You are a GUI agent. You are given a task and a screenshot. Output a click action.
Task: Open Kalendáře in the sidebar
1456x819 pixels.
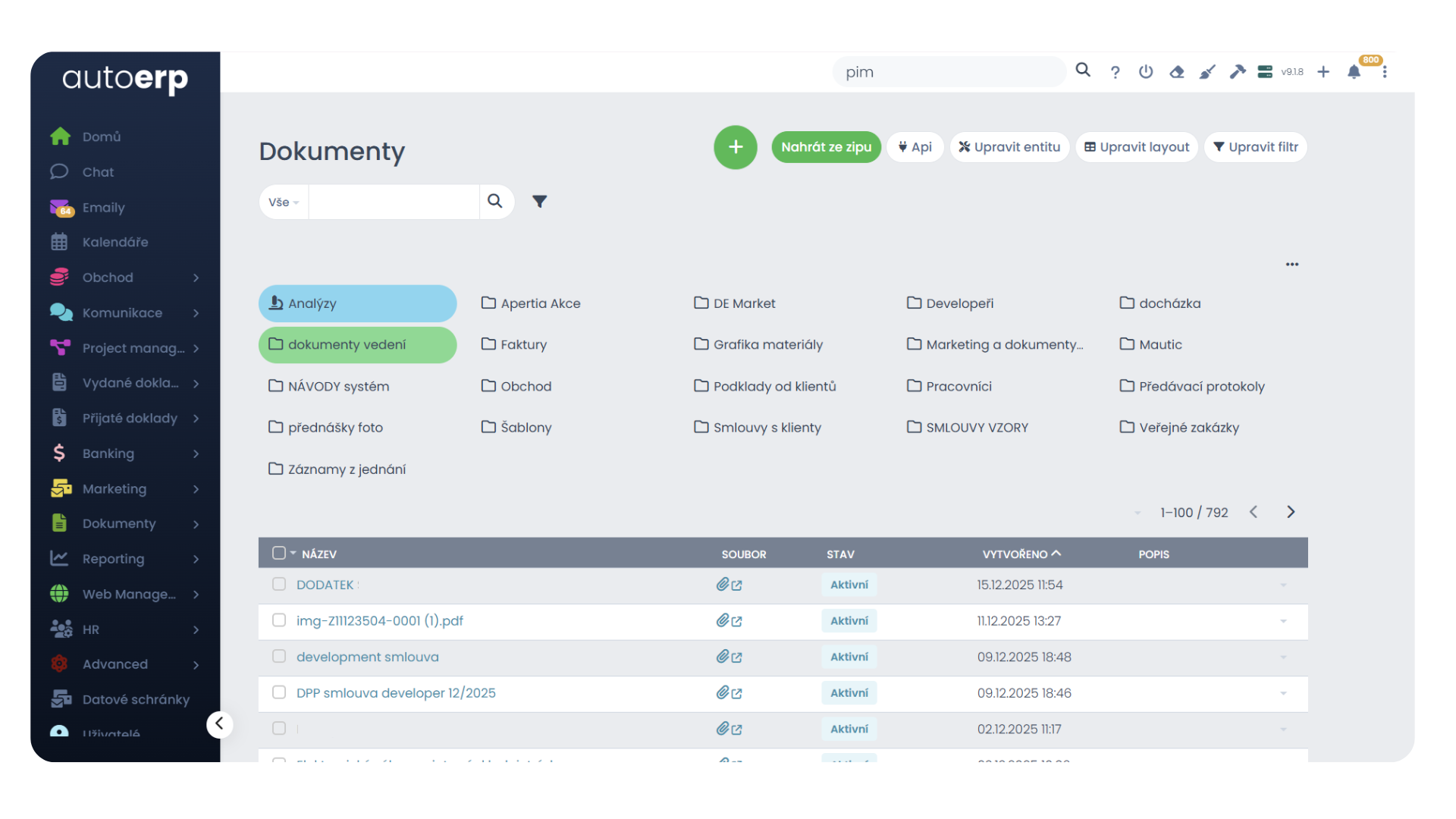click(115, 243)
